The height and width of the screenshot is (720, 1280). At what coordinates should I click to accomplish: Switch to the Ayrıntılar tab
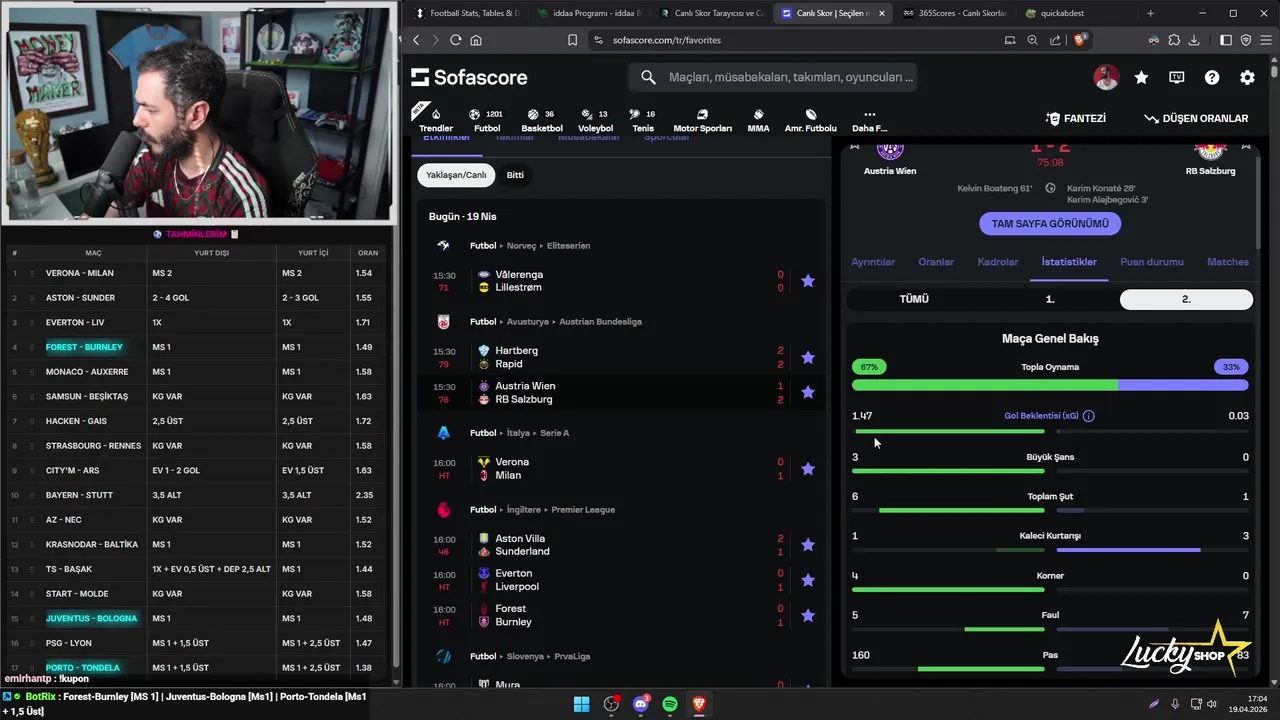click(x=873, y=262)
